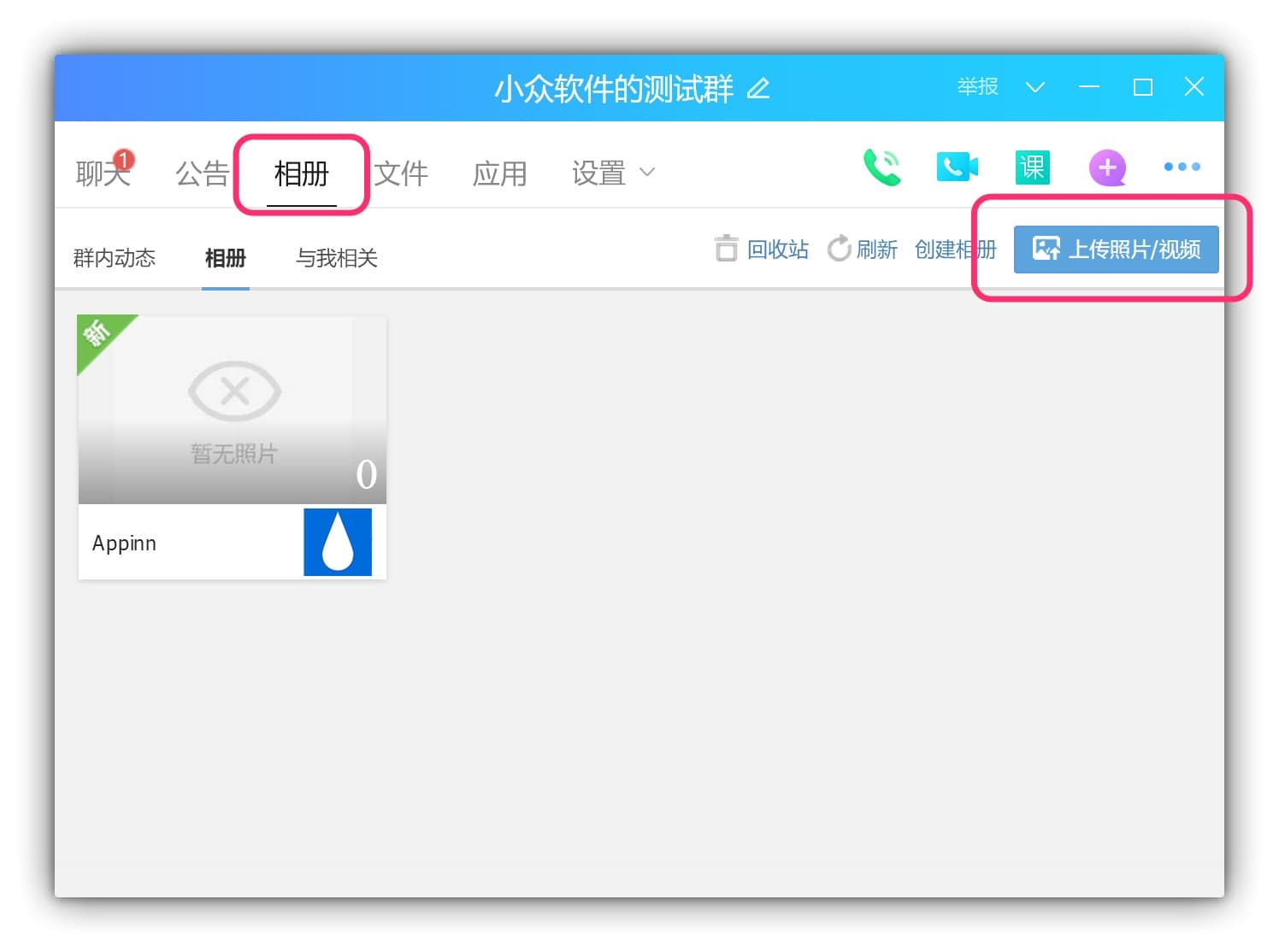The image size is (1279, 952).
Task: Click the recycle bin trash icon
Action: click(726, 249)
